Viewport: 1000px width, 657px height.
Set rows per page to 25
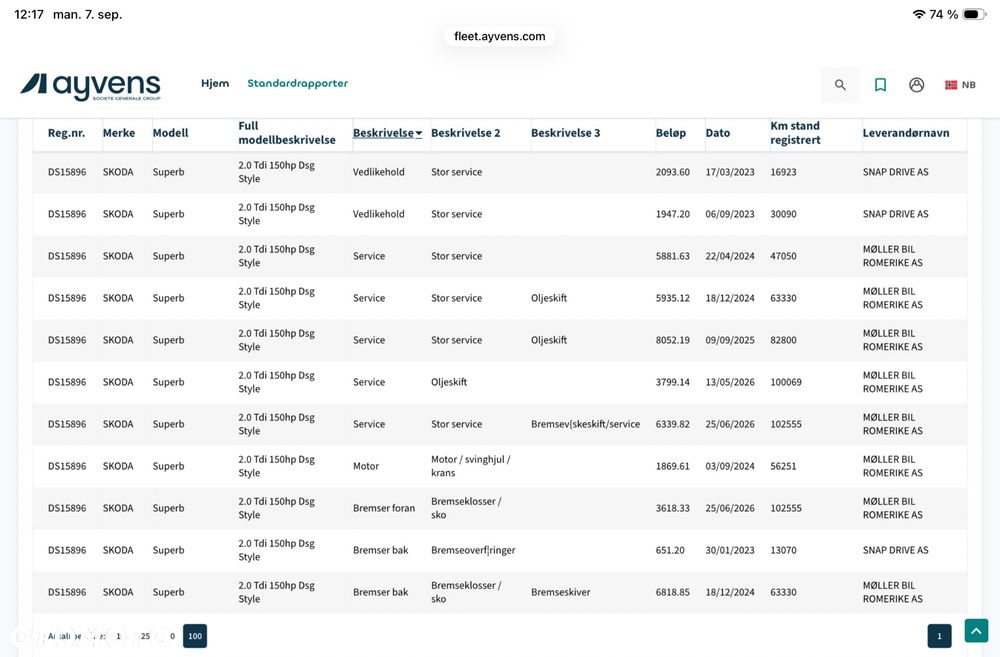coord(145,636)
